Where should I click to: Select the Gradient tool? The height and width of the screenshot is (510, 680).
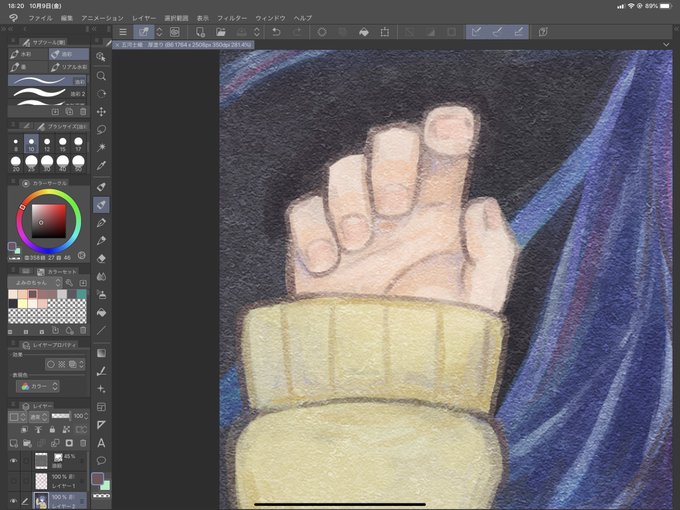(101, 353)
